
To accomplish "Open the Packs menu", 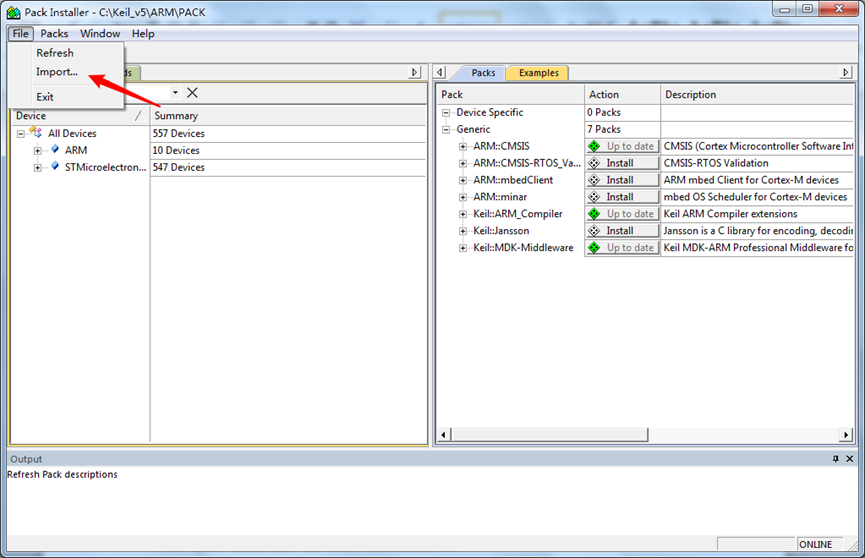I will [x=54, y=34].
